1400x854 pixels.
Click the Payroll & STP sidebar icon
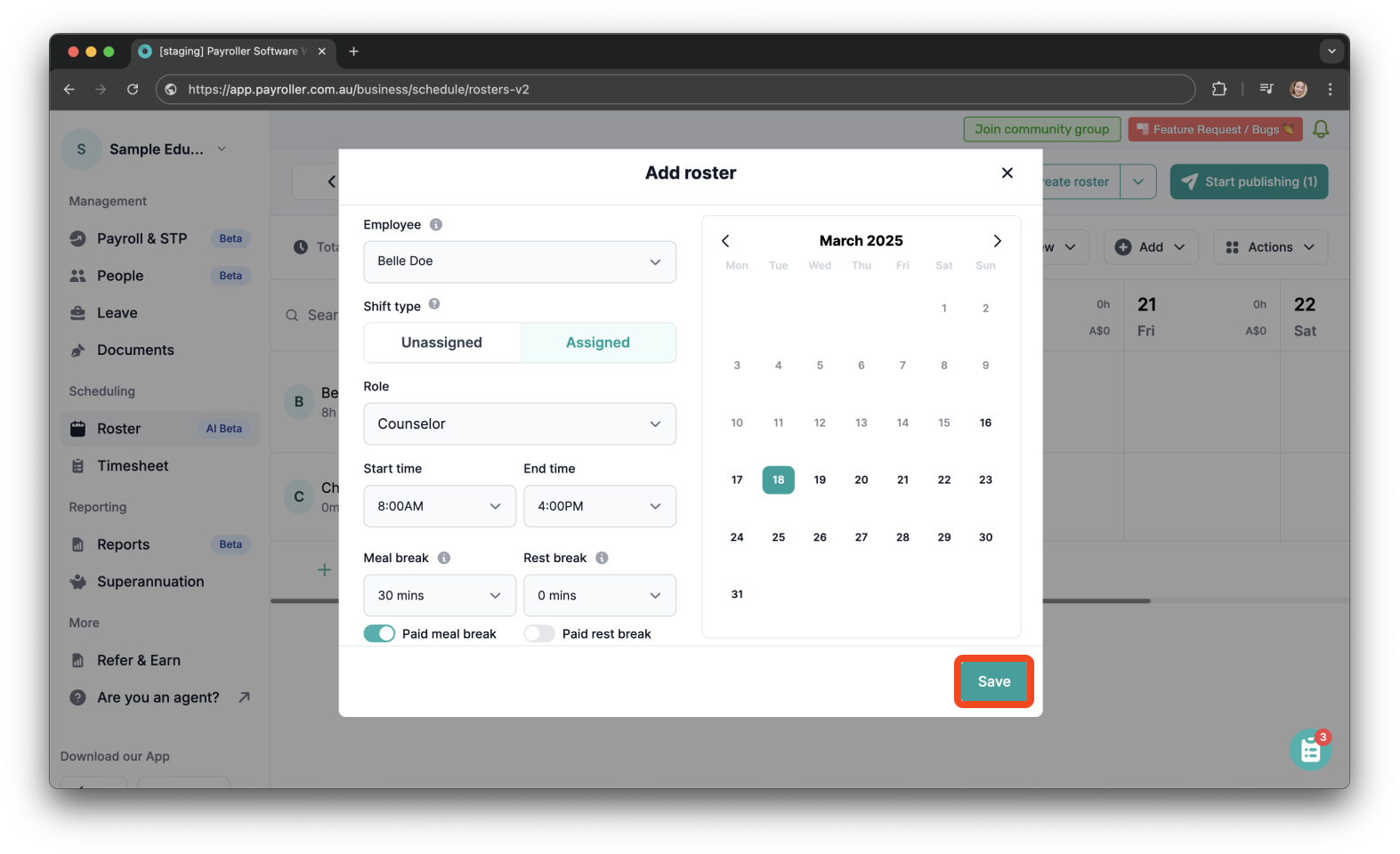(x=78, y=238)
